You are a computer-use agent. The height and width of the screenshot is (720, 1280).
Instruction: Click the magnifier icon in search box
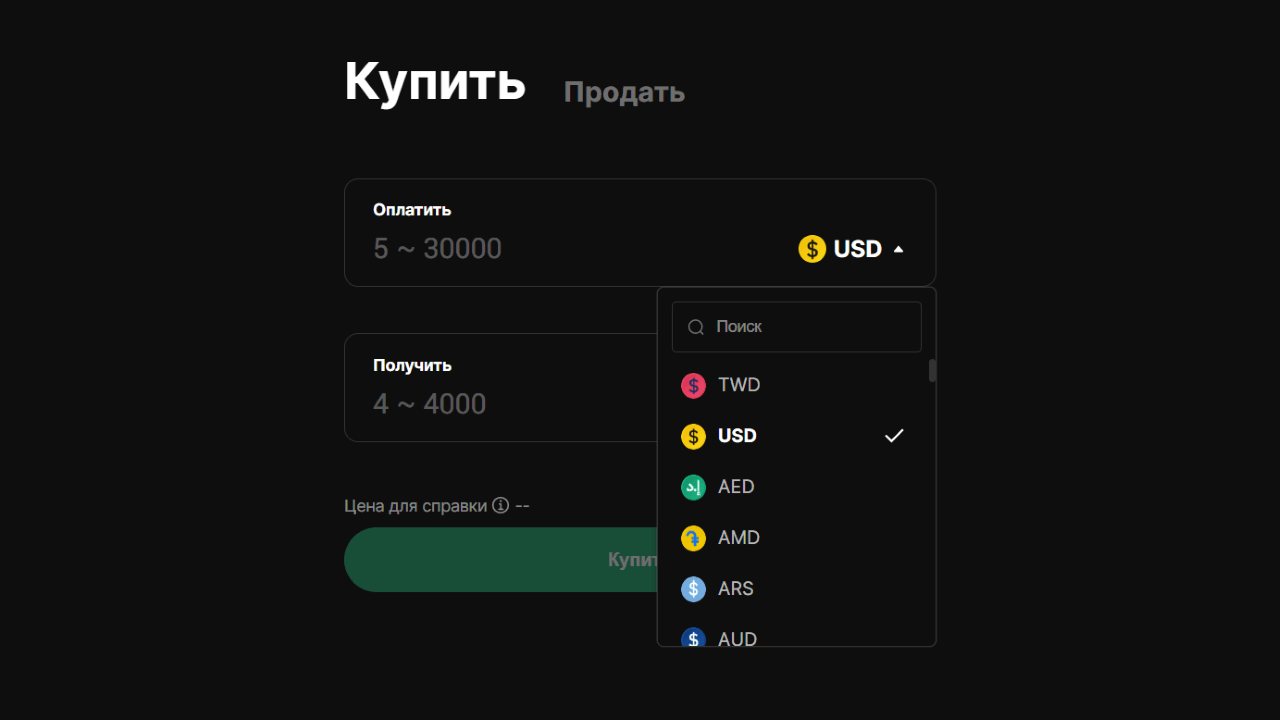[696, 327]
